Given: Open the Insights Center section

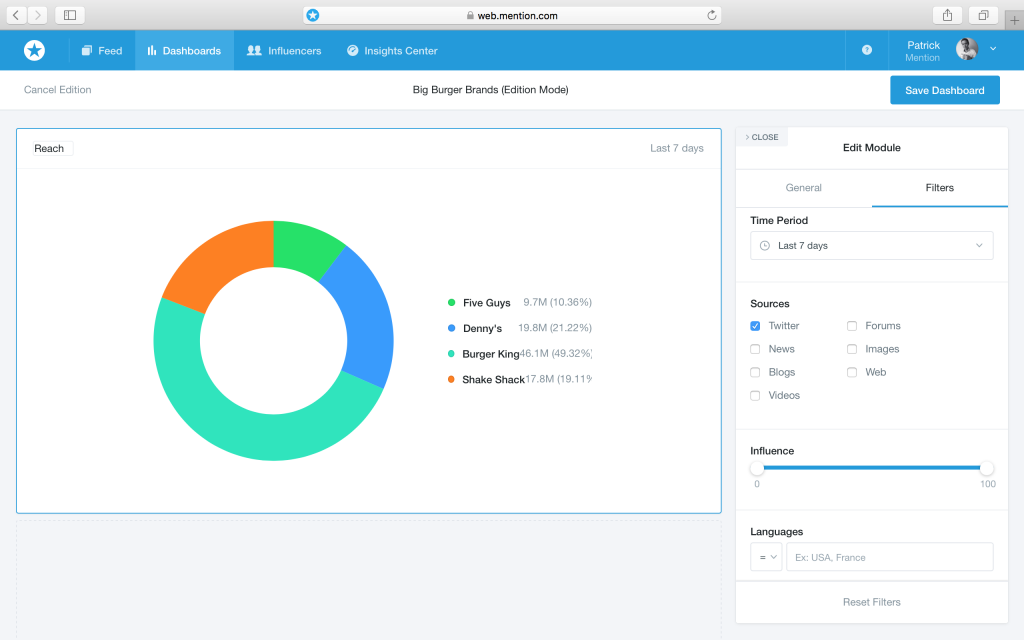Looking at the screenshot, I should pos(392,50).
